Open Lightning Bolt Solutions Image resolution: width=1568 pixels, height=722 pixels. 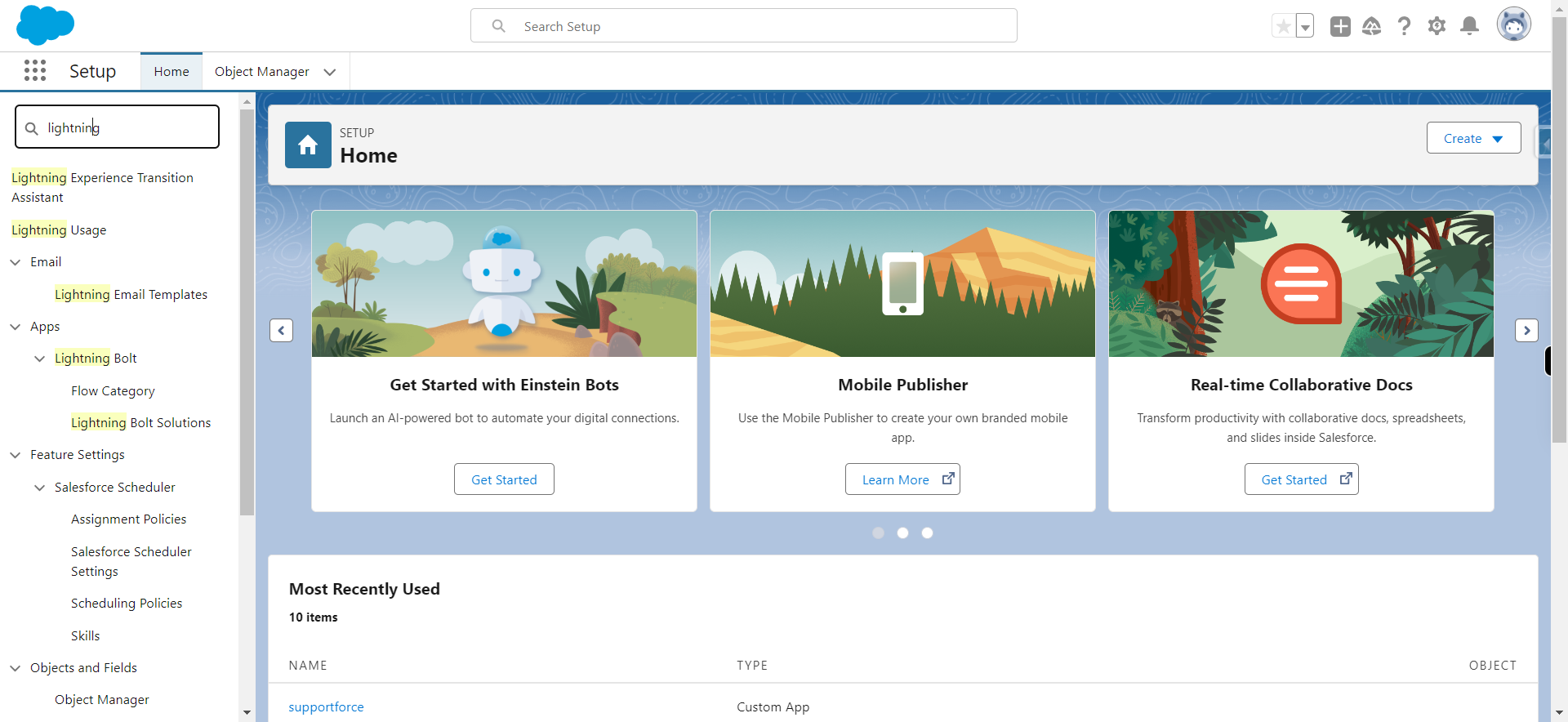[140, 422]
